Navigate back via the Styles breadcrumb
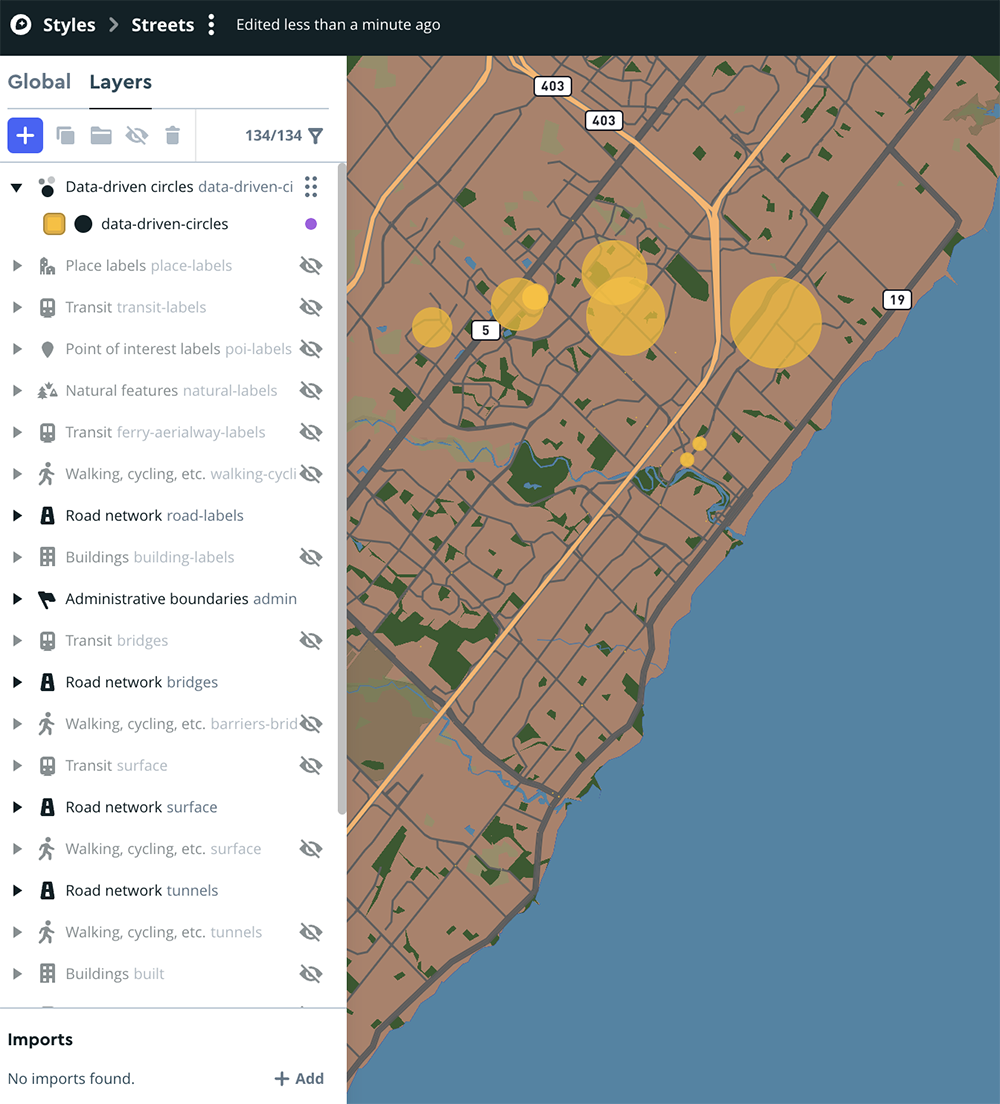The image size is (1000, 1104). coord(69,24)
